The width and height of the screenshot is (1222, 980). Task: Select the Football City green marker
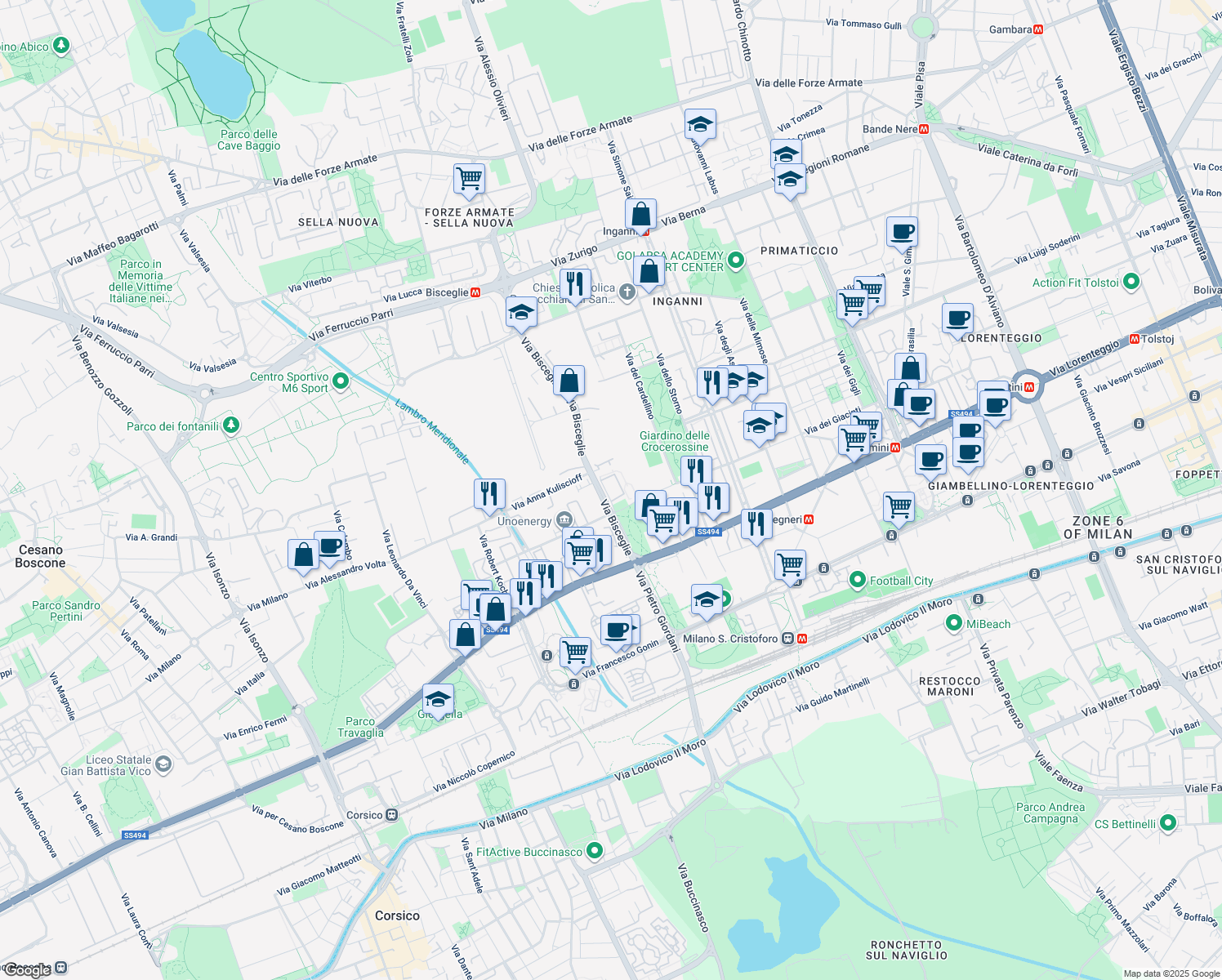(857, 580)
